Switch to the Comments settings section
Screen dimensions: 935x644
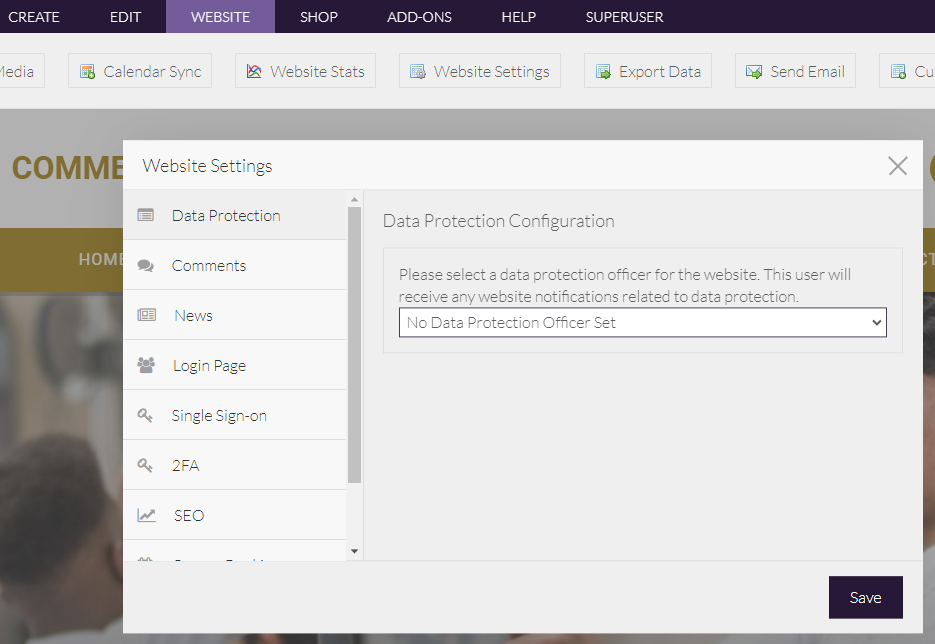(x=235, y=265)
